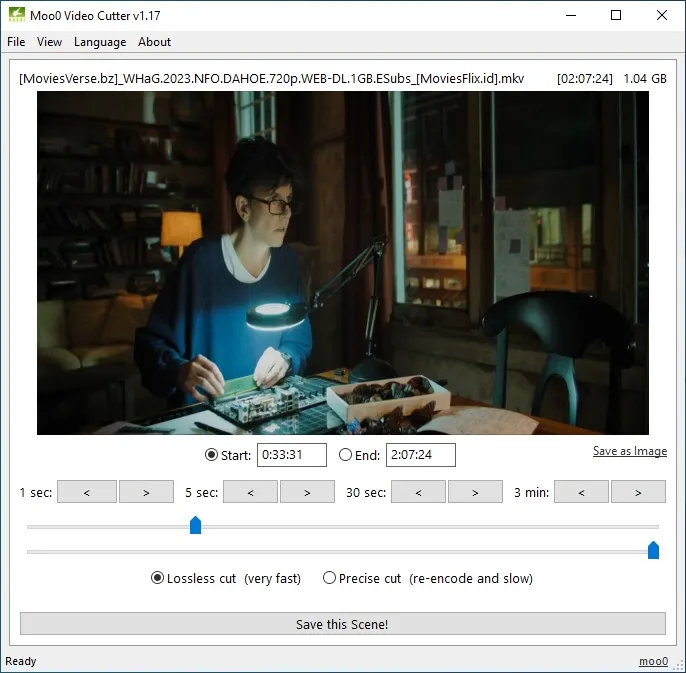Open the View menu
This screenshot has height=673, width=686.
(49, 42)
